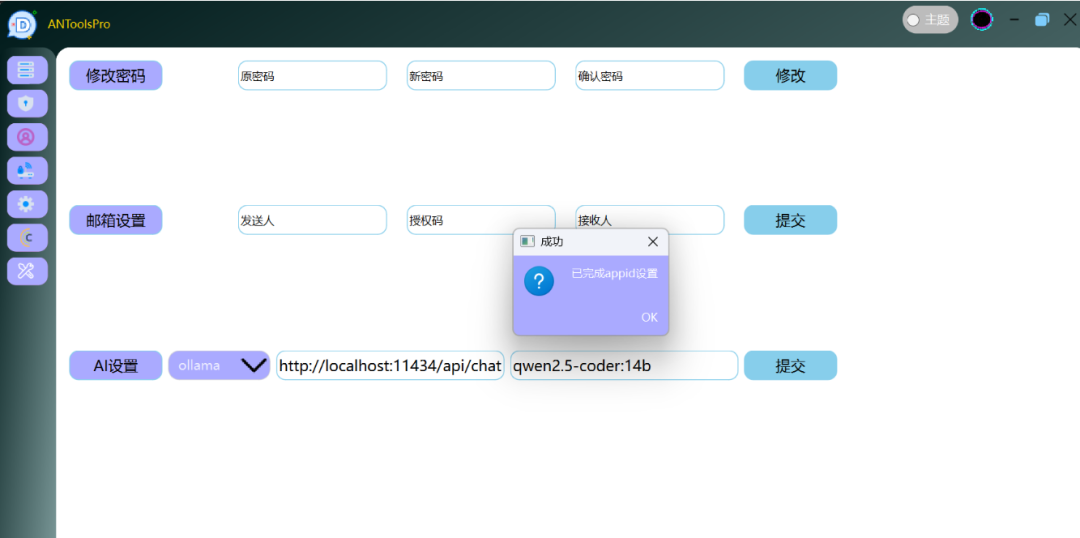Click the small window icon in 成功 dialog title
Image resolution: width=1080 pixels, height=538 pixels.
click(528, 241)
